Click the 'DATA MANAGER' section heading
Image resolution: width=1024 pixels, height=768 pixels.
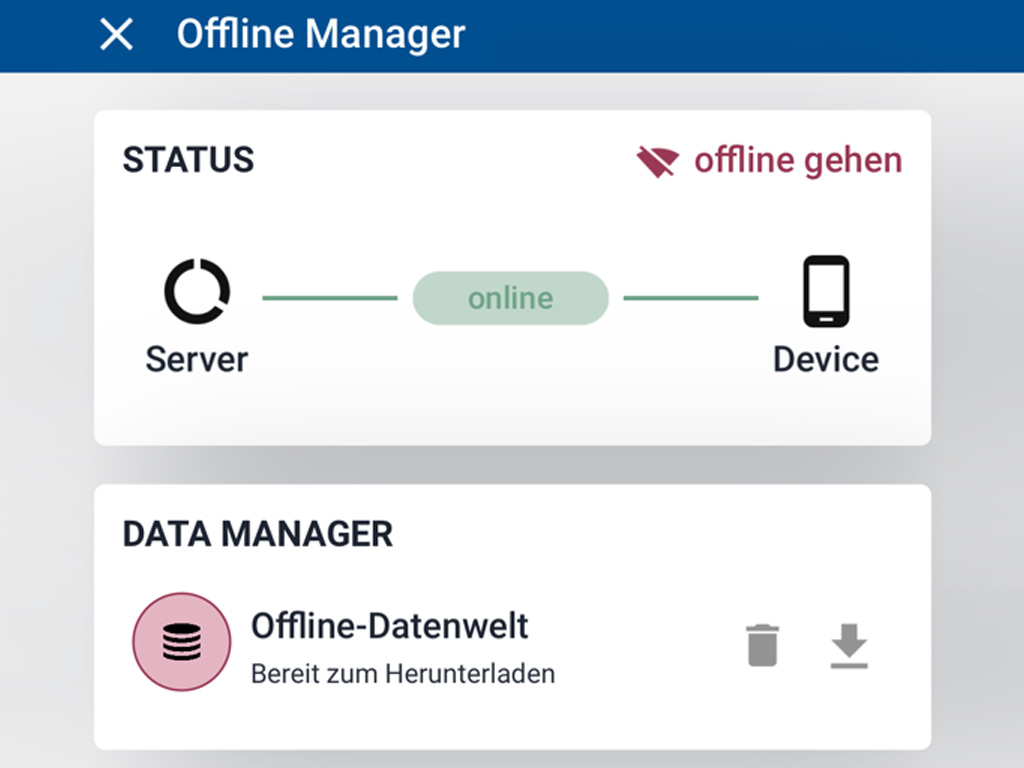(x=257, y=534)
